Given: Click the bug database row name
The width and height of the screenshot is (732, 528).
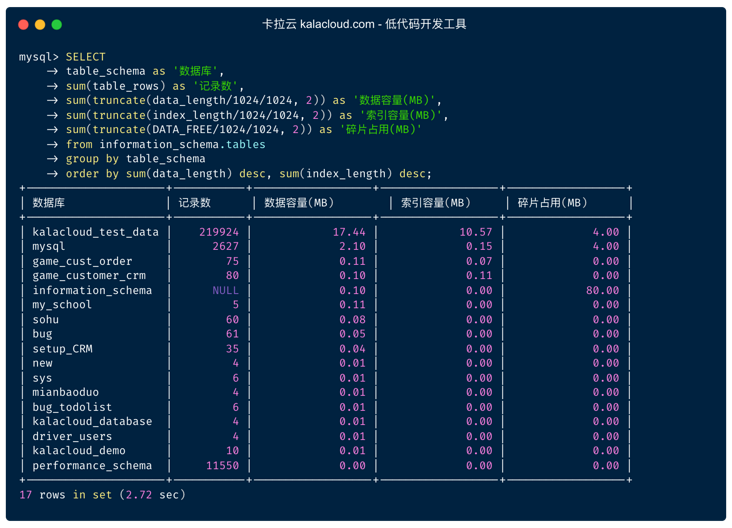Looking at the screenshot, I should 42,334.
